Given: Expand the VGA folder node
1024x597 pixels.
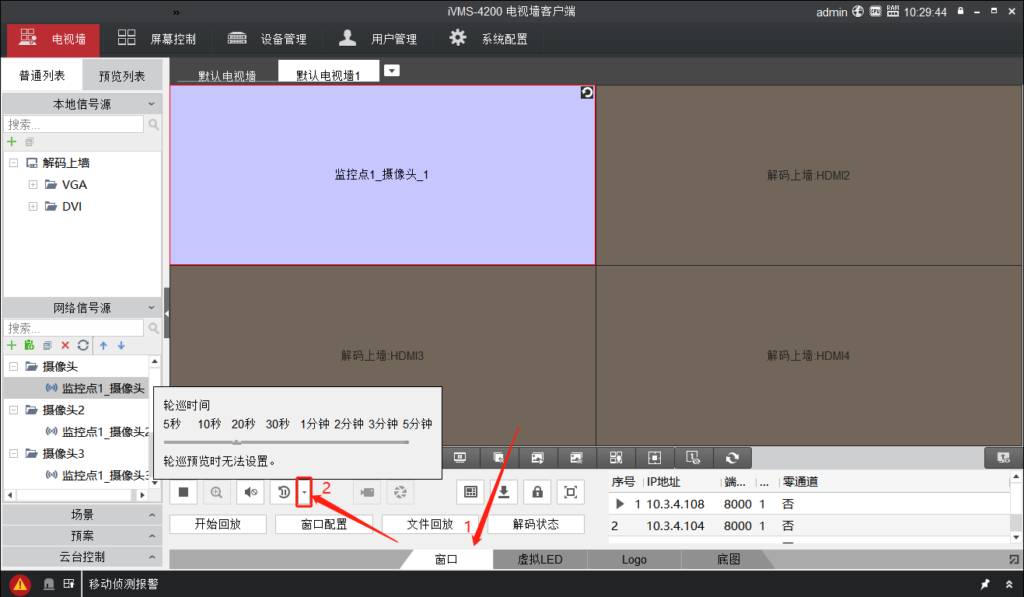Looking at the screenshot, I should tap(33, 185).
